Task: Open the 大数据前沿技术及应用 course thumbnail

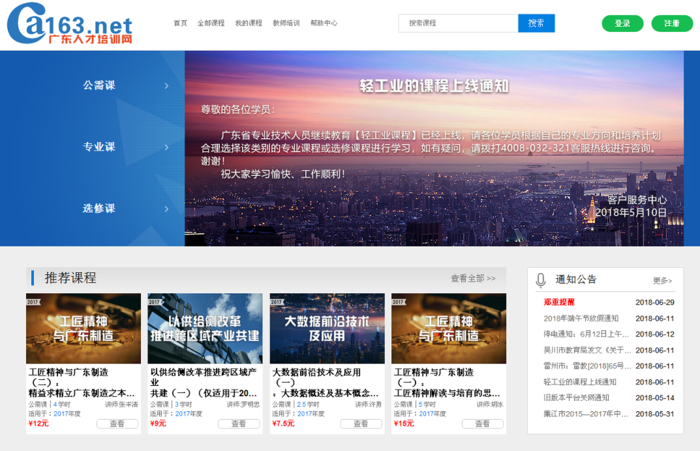Action: (x=326, y=328)
